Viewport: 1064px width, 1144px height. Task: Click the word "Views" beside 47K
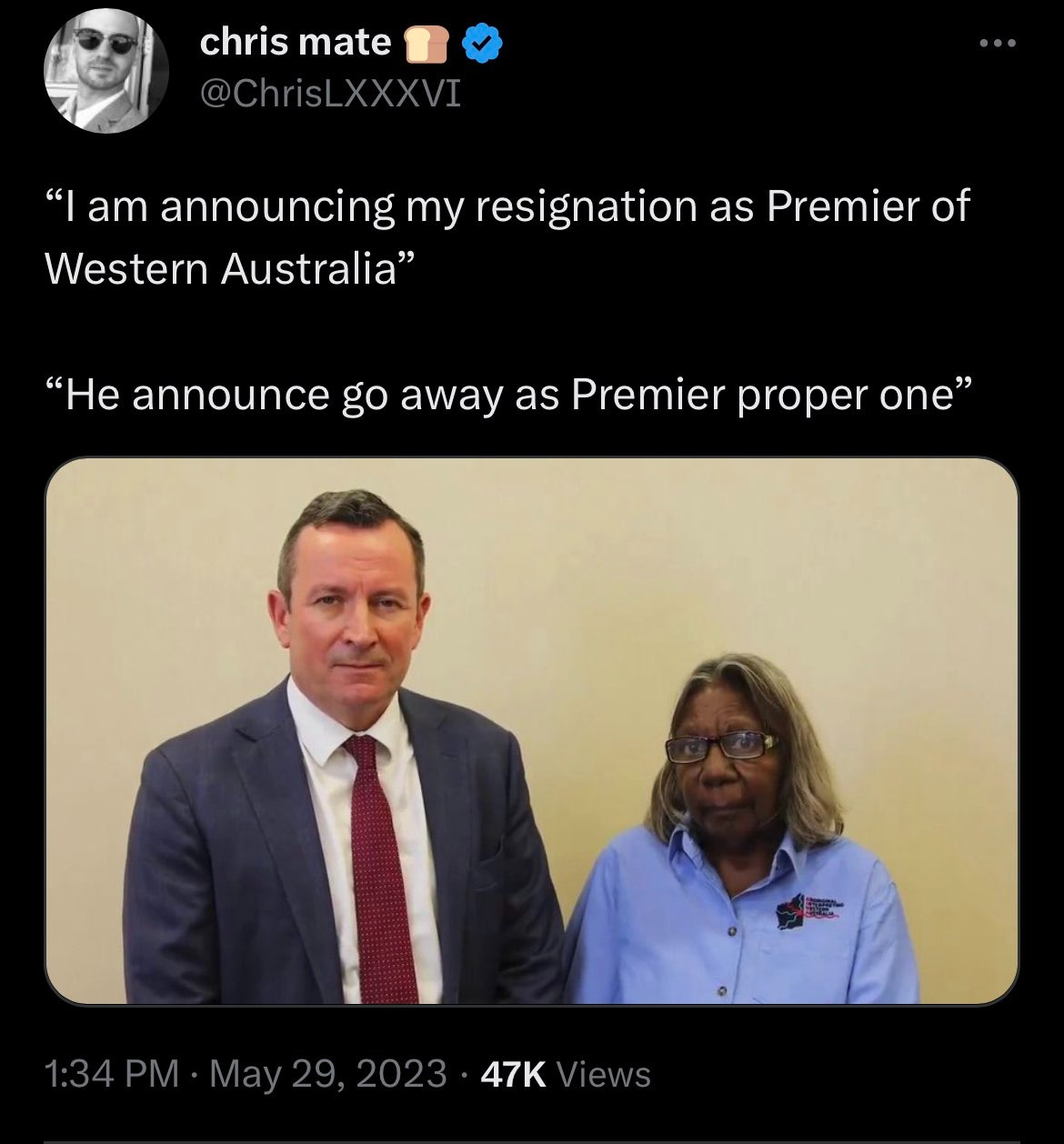[x=604, y=1075]
